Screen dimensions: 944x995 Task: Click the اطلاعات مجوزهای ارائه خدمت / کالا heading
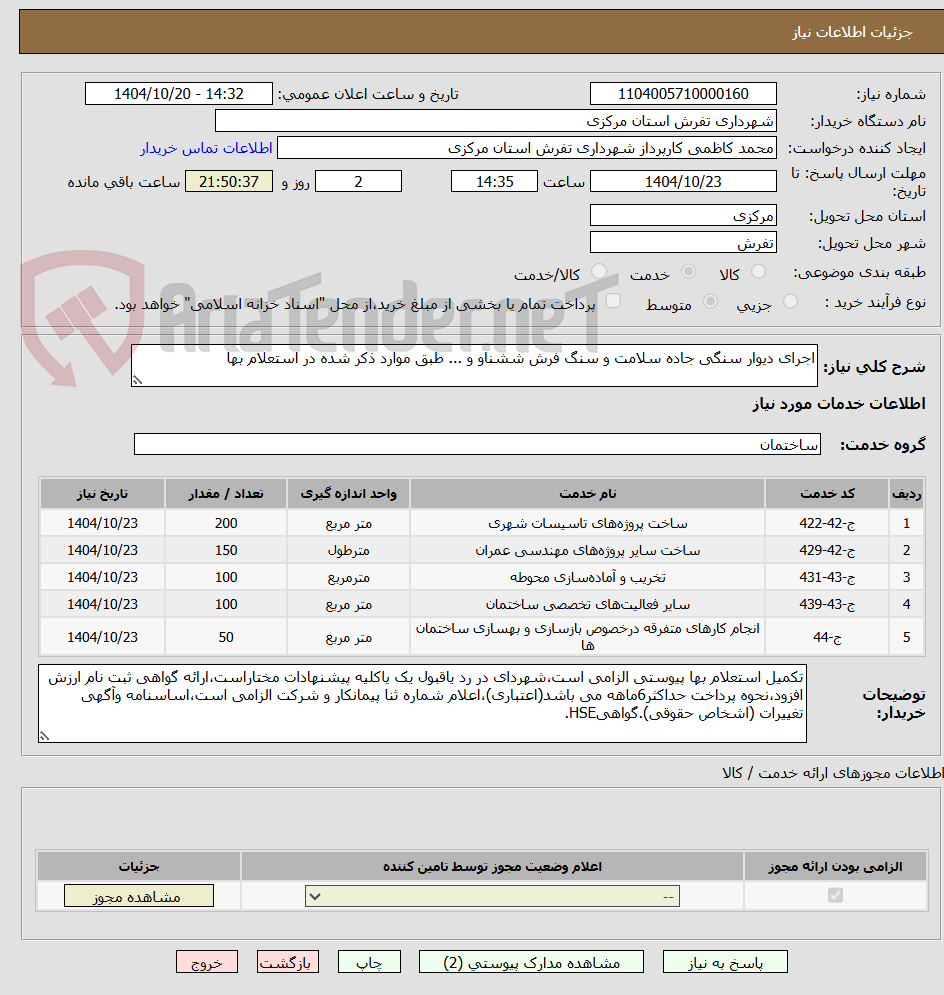[832, 773]
